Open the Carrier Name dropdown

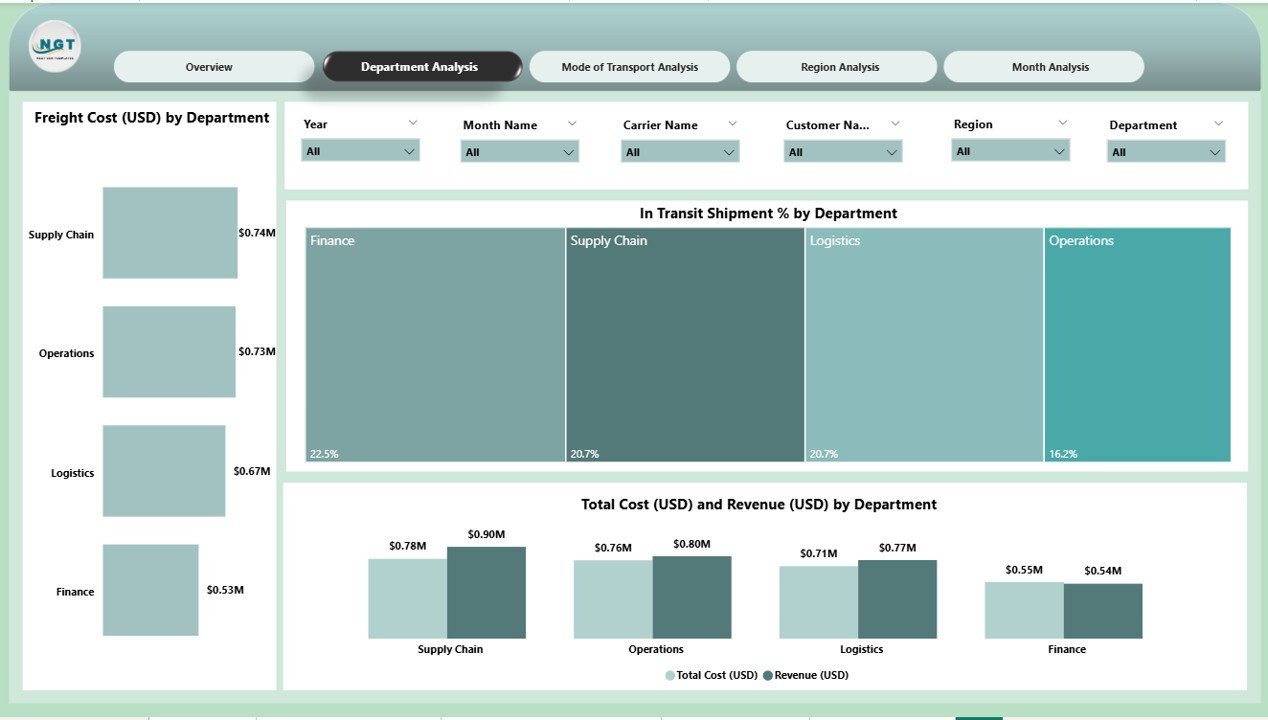680,151
